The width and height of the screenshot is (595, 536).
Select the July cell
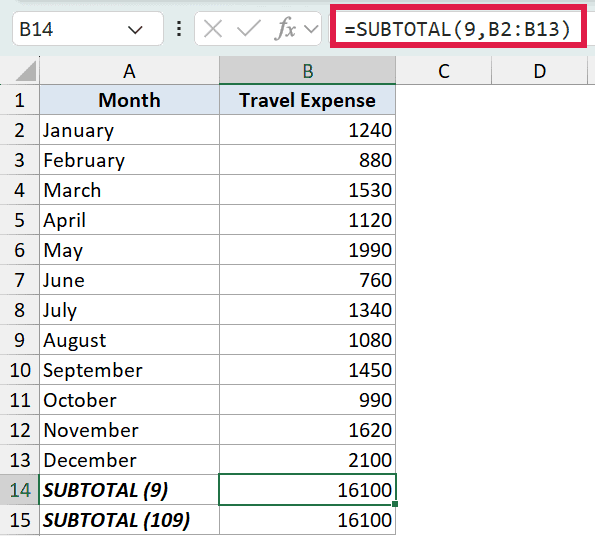click(129, 310)
